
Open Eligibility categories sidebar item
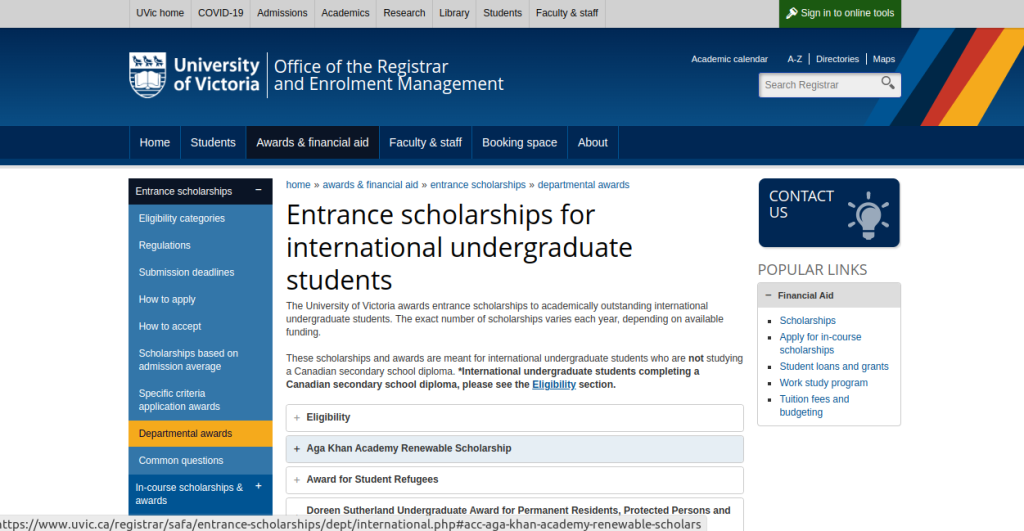tap(200, 218)
